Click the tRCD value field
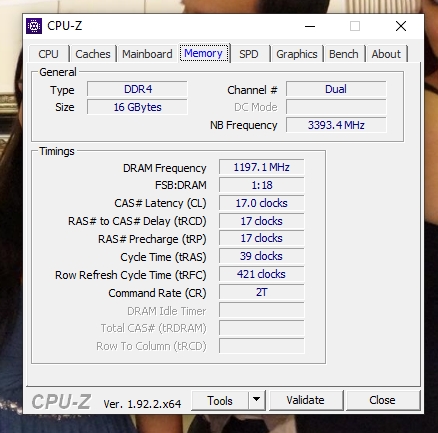 tap(262, 221)
